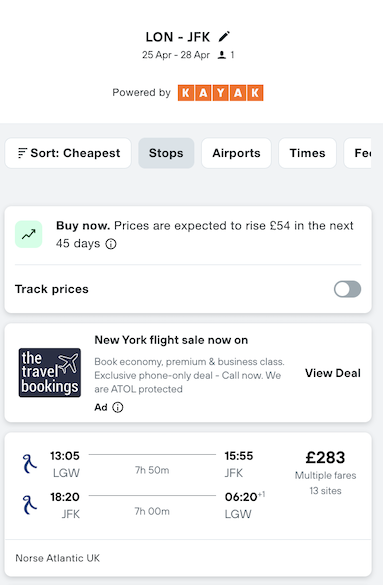The height and width of the screenshot is (585, 383).
Task: Click the KAYAK logo
Action: [220, 93]
